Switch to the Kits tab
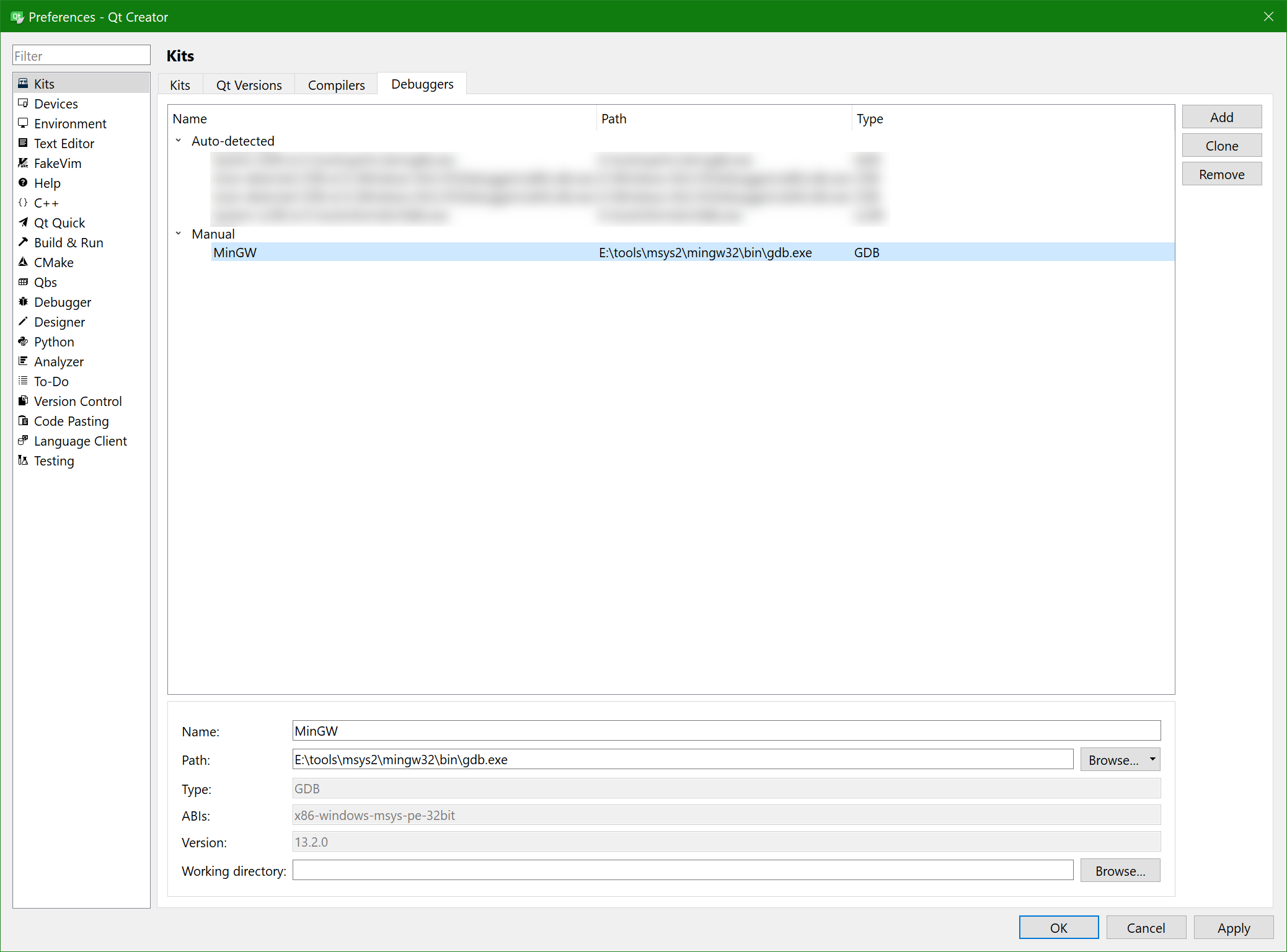Viewport: 1287px width, 952px height. [x=180, y=85]
